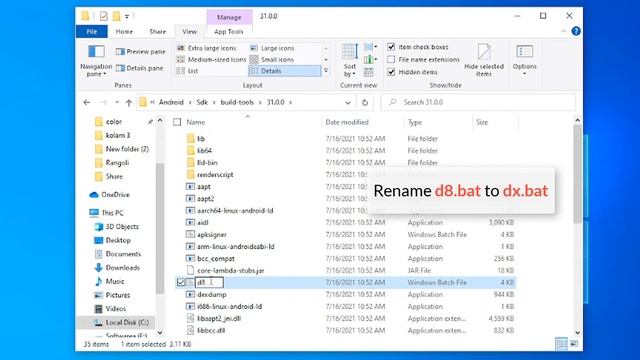Select the View ribbon tab

click(x=189, y=31)
